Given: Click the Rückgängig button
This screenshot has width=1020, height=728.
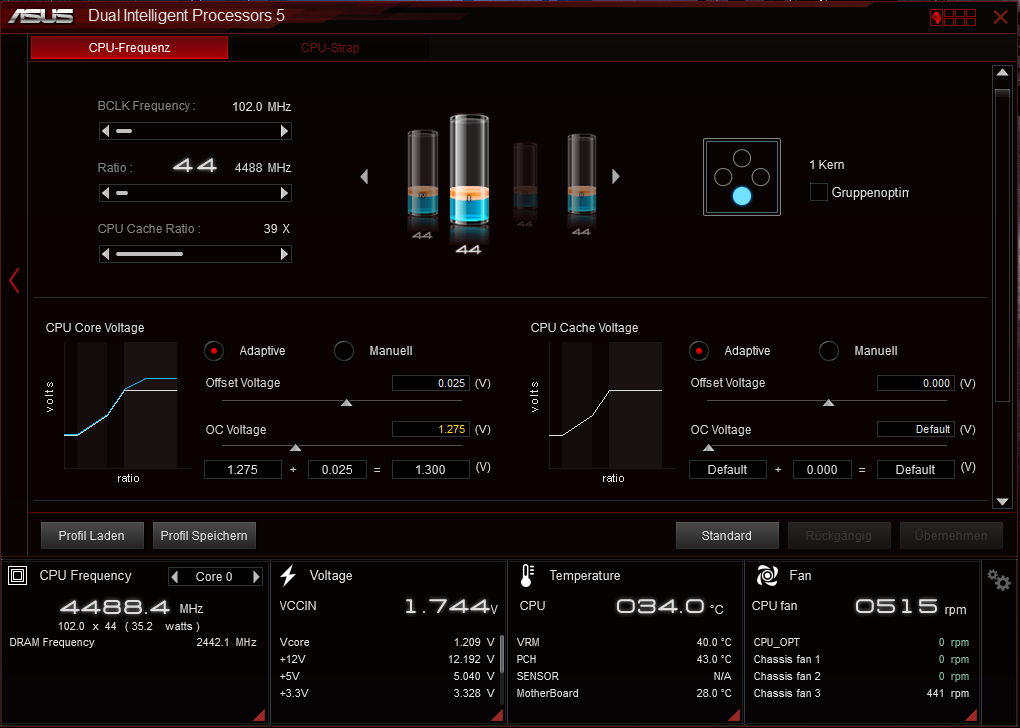Looking at the screenshot, I should 839,535.
